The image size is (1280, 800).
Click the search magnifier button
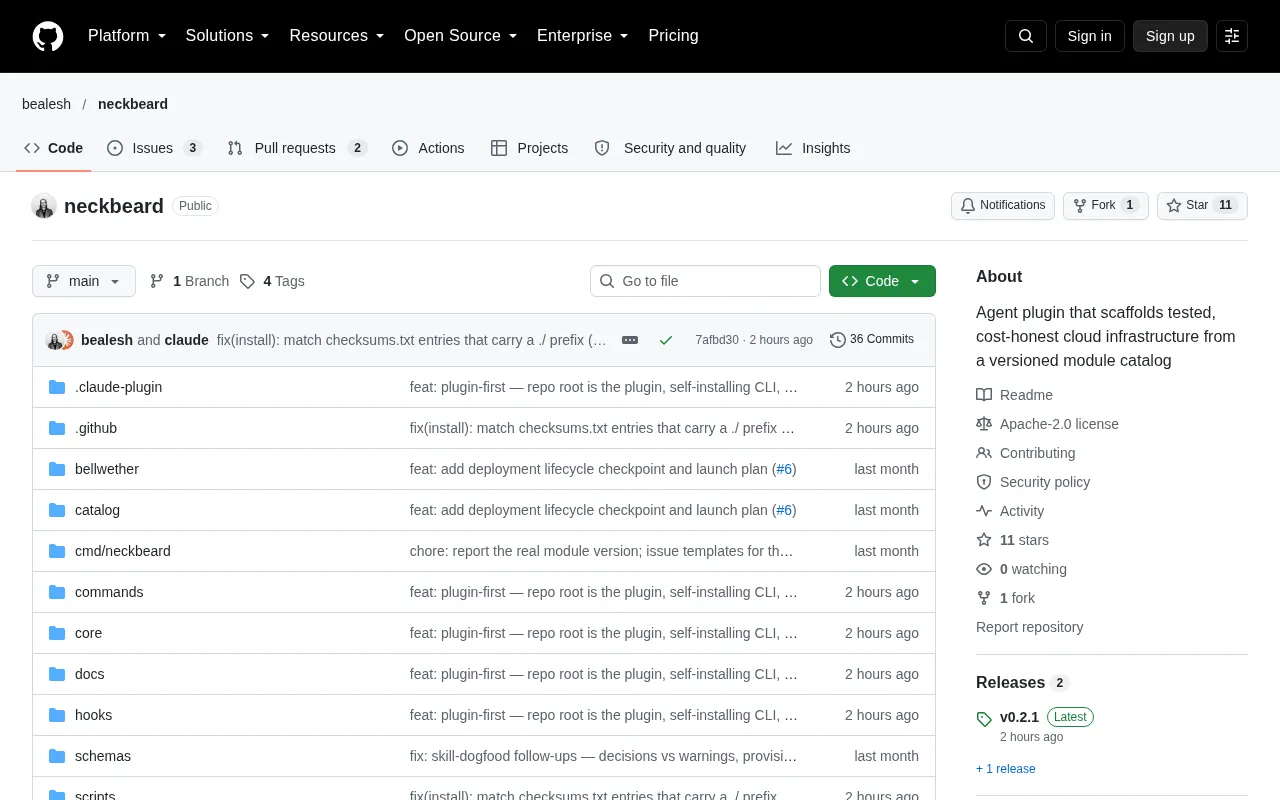click(1026, 36)
